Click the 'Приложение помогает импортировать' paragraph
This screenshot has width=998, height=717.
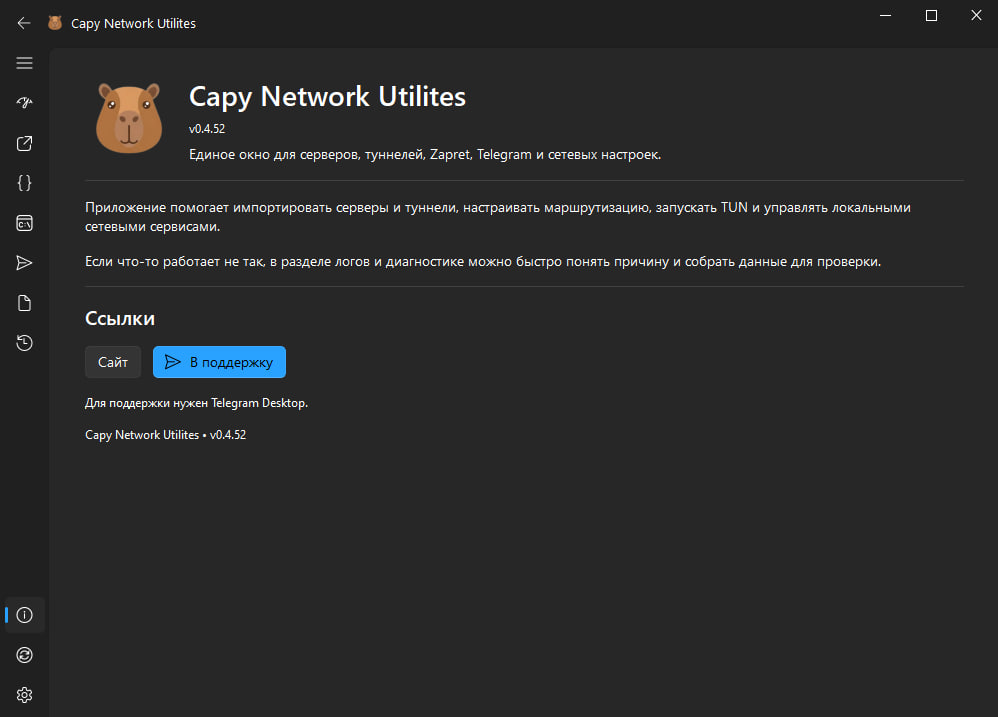point(498,217)
